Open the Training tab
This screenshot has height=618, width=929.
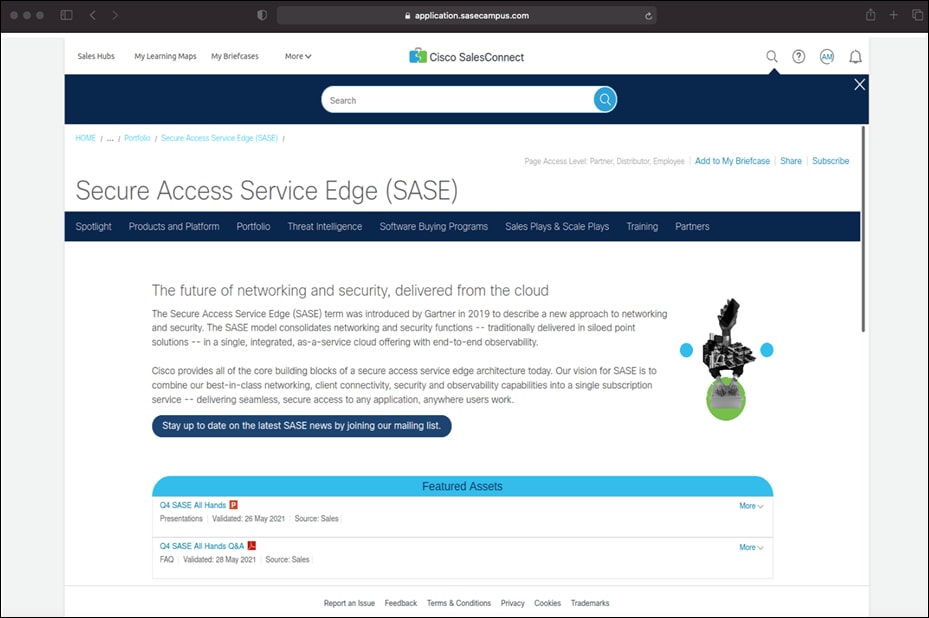(x=642, y=226)
